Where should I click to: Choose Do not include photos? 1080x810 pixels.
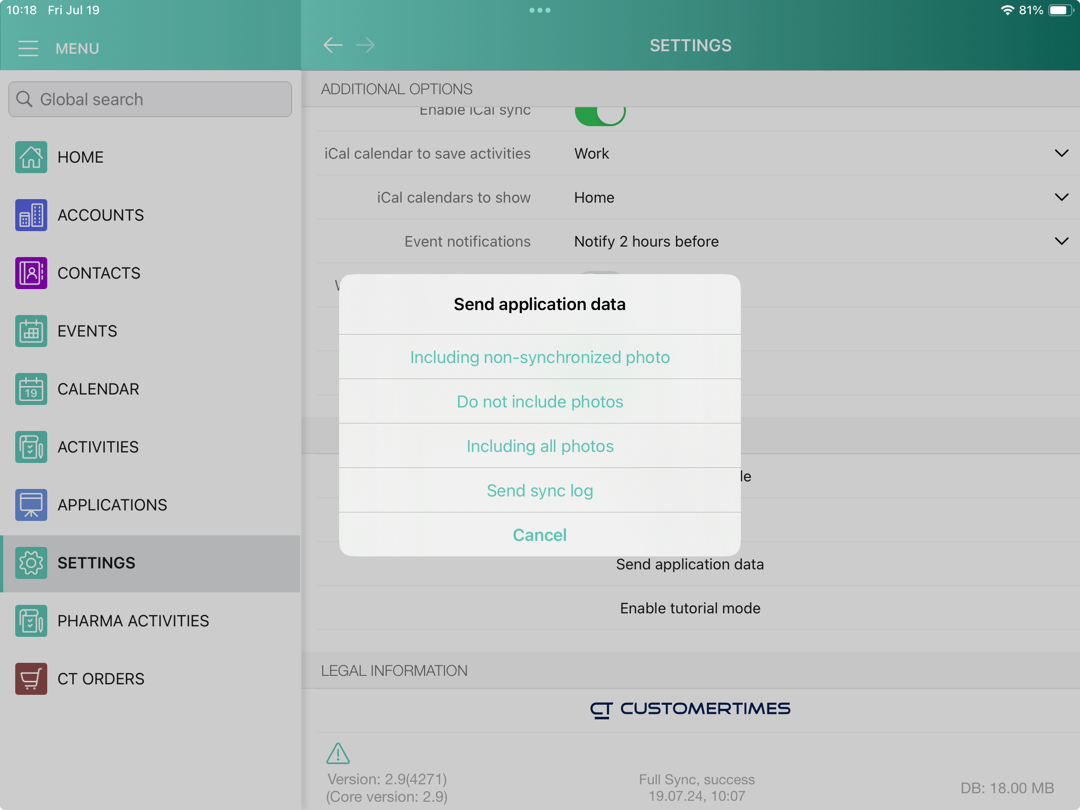[x=539, y=401]
